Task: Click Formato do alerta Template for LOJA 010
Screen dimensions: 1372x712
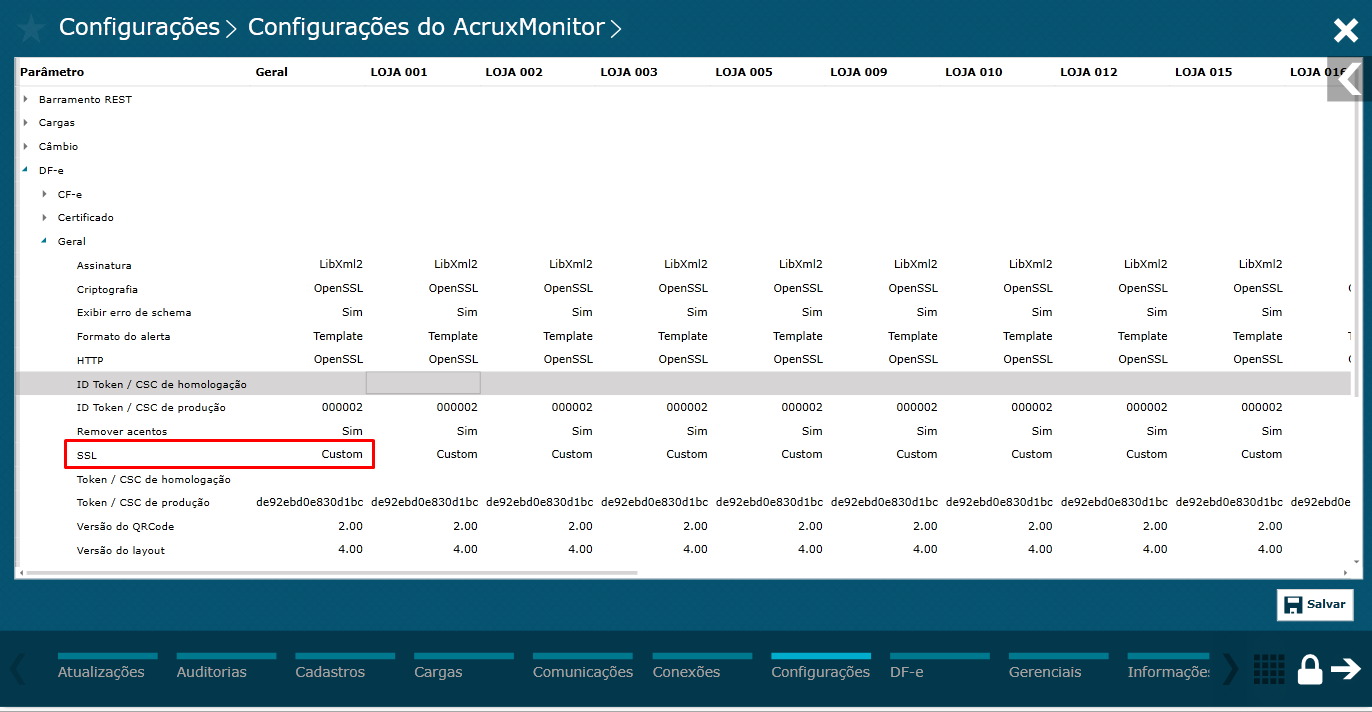Action: coord(1028,336)
